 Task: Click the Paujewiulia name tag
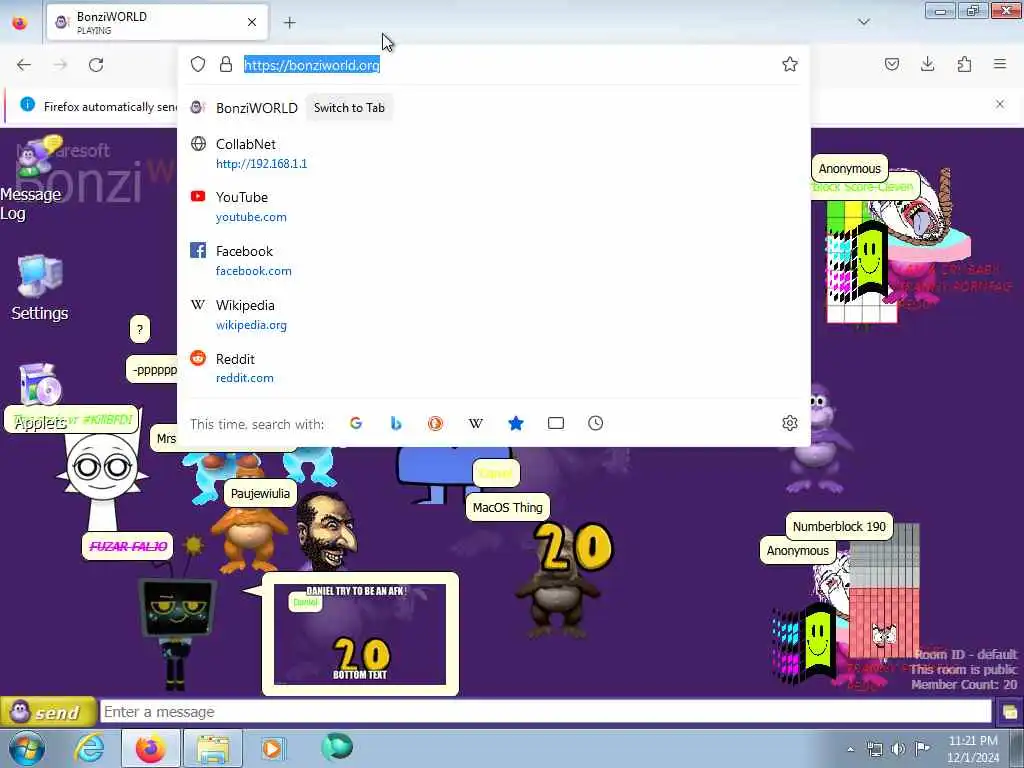(x=260, y=494)
